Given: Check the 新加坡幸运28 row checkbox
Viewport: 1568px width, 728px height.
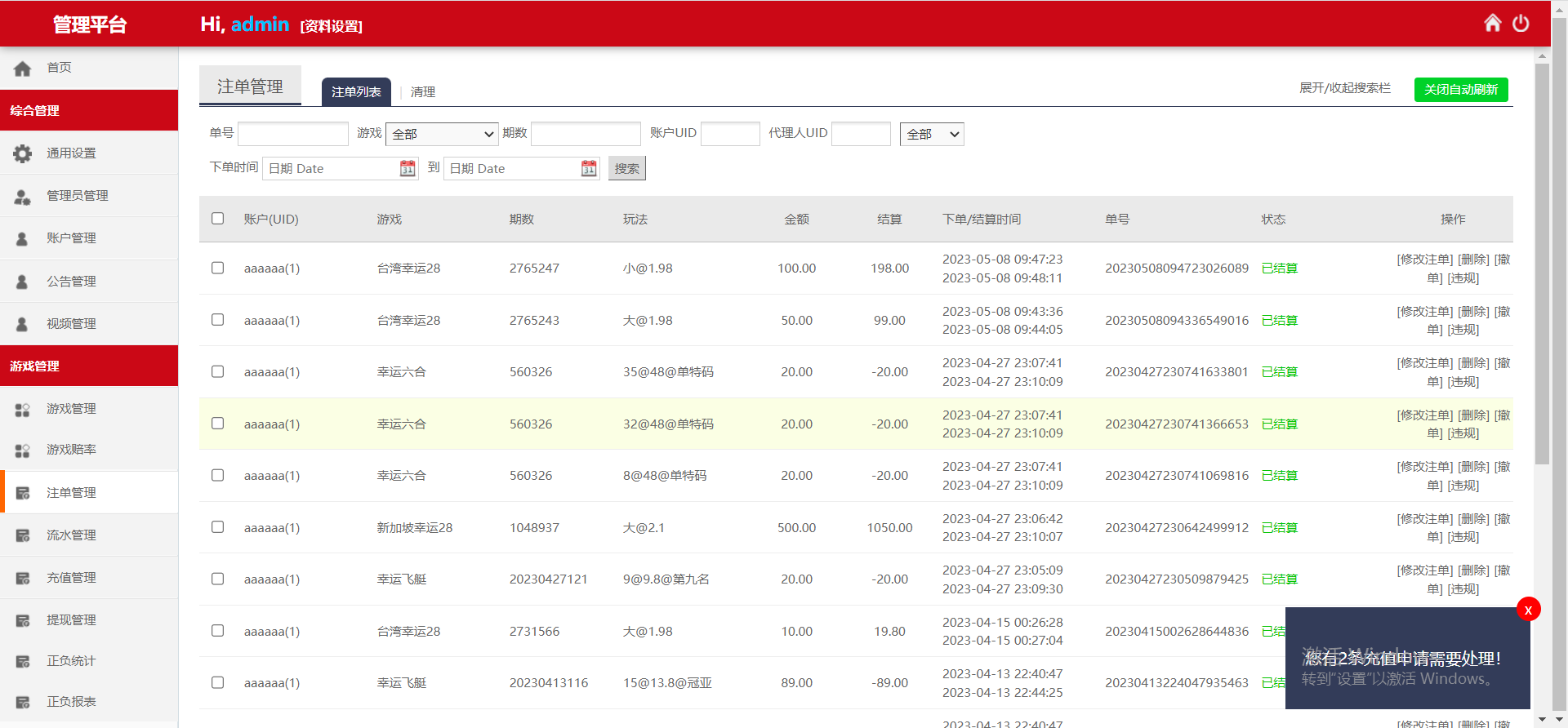Looking at the screenshot, I should coord(217,526).
